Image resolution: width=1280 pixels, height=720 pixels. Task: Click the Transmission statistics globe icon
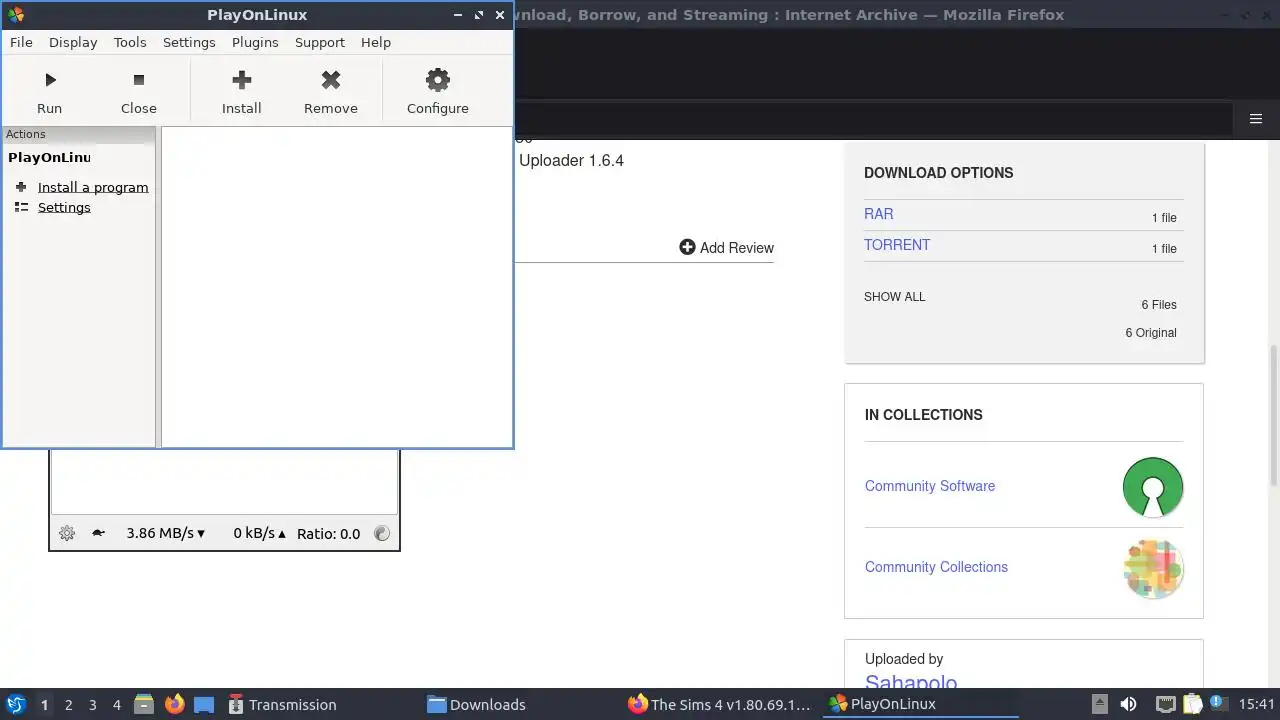pos(382,533)
